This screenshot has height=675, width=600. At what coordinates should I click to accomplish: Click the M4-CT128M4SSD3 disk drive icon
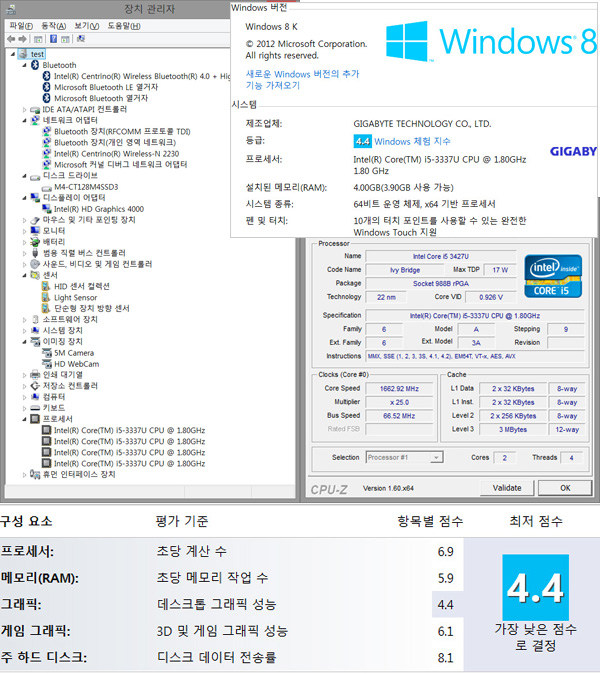46,187
